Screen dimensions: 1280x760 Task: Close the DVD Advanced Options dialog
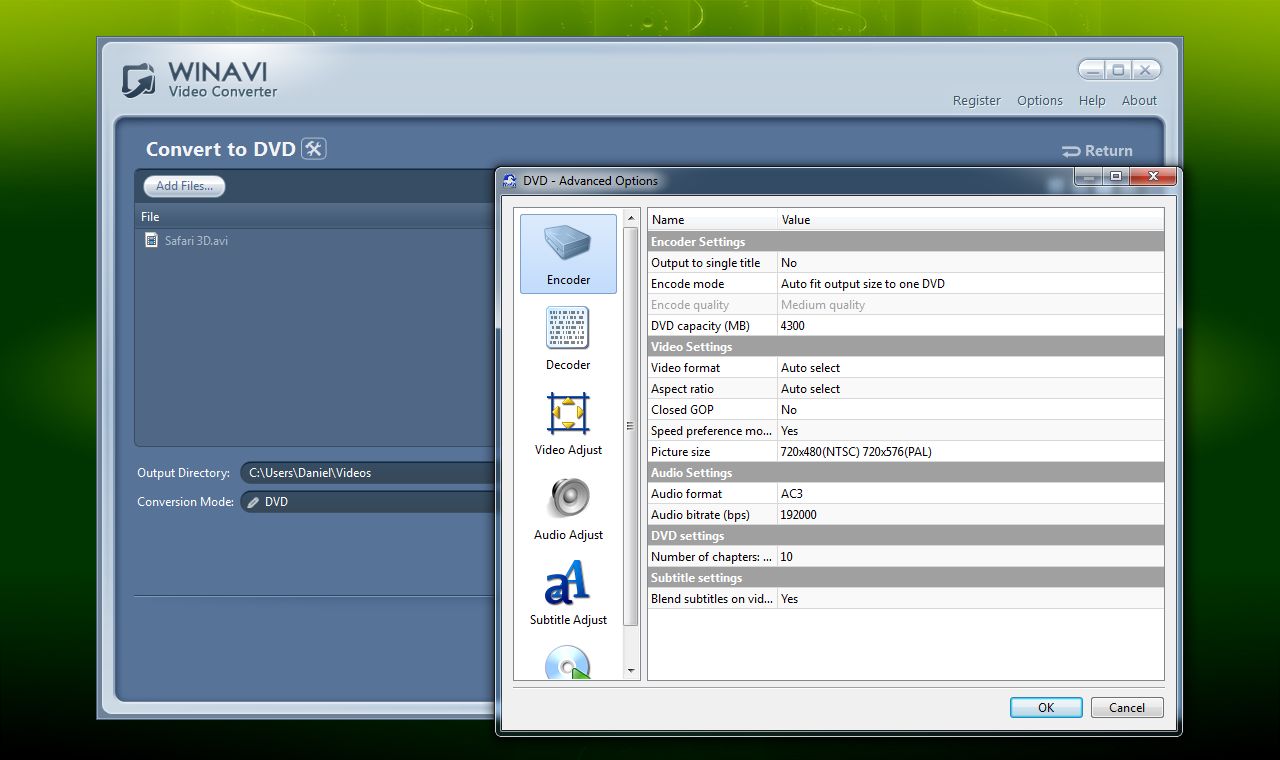(1153, 177)
